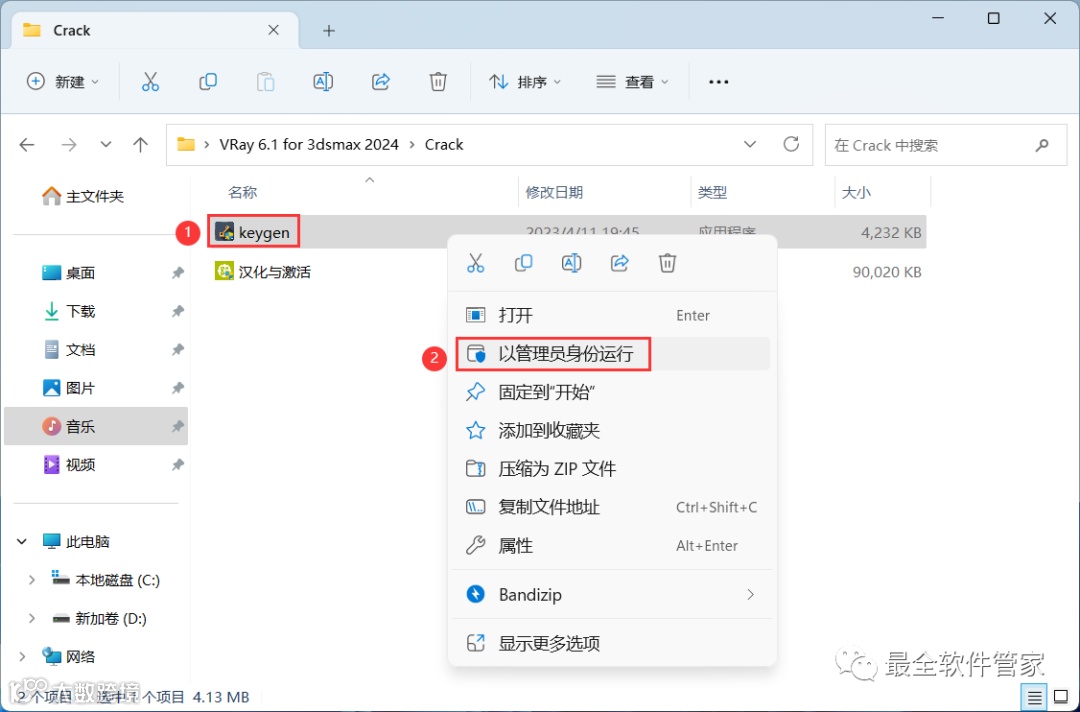This screenshot has width=1080, height=712.
Task: Choose 压缩为 ZIP 文件 menu entry
Action: (x=612, y=469)
